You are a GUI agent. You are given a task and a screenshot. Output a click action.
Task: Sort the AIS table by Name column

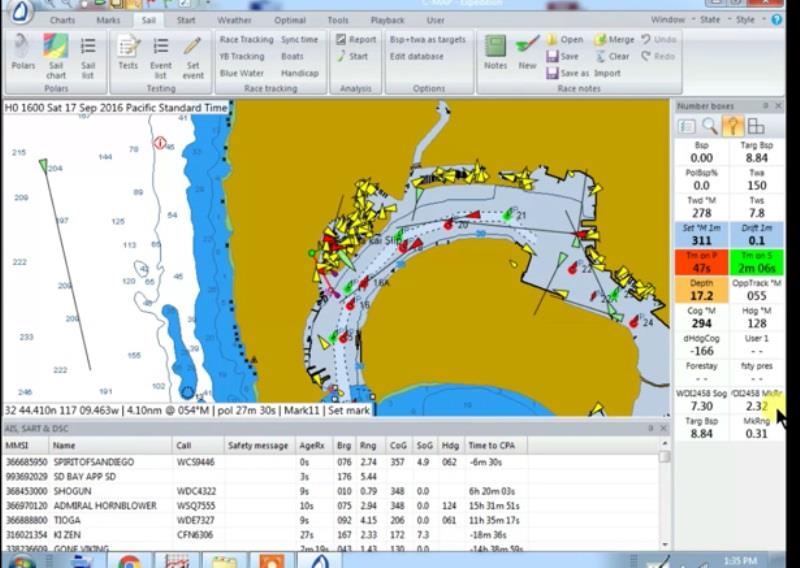[x=110, y=446]
